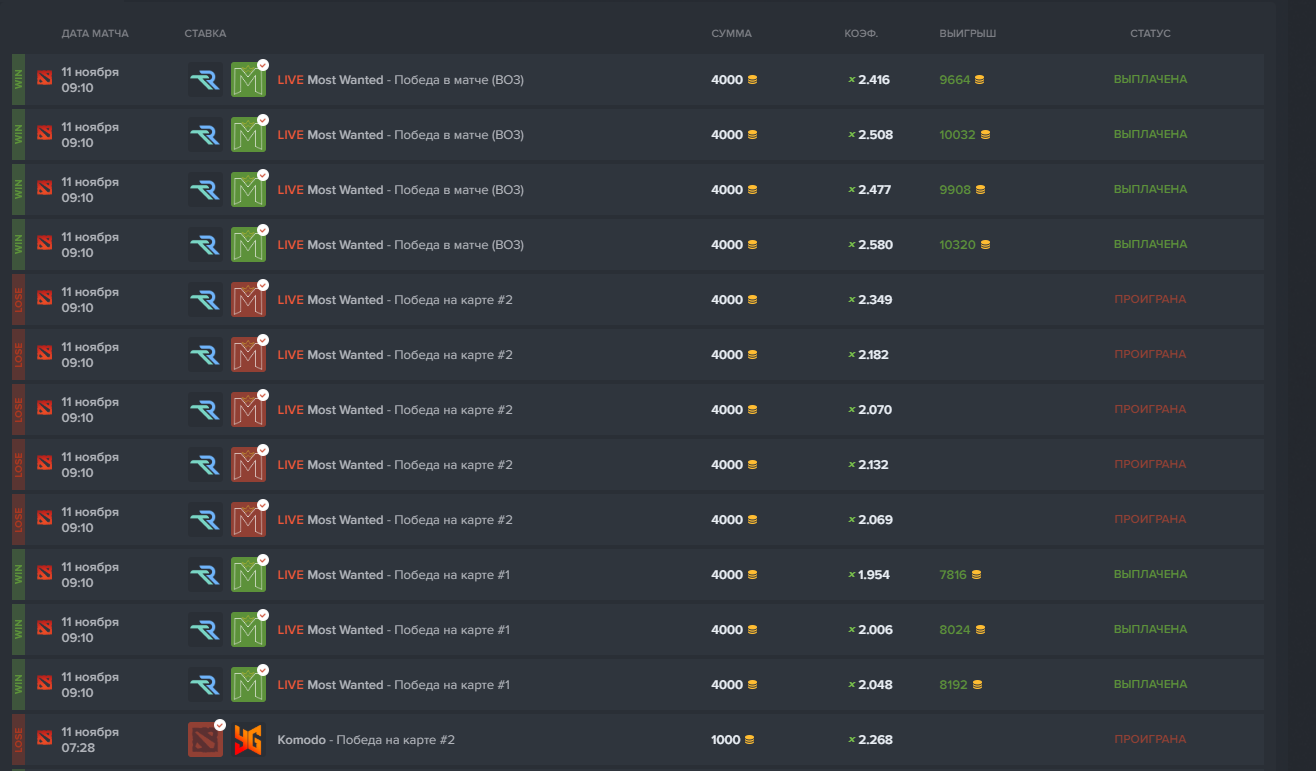Click the coin icon beside the 9664 winnings
1316x771 pixels.
click(980, 80)
